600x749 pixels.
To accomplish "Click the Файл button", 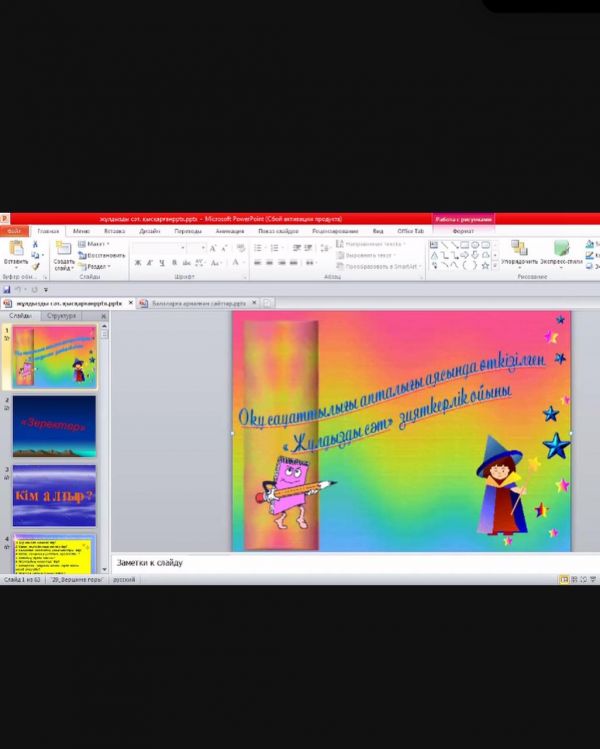I will pyautogui.click(x=15, y=231).
